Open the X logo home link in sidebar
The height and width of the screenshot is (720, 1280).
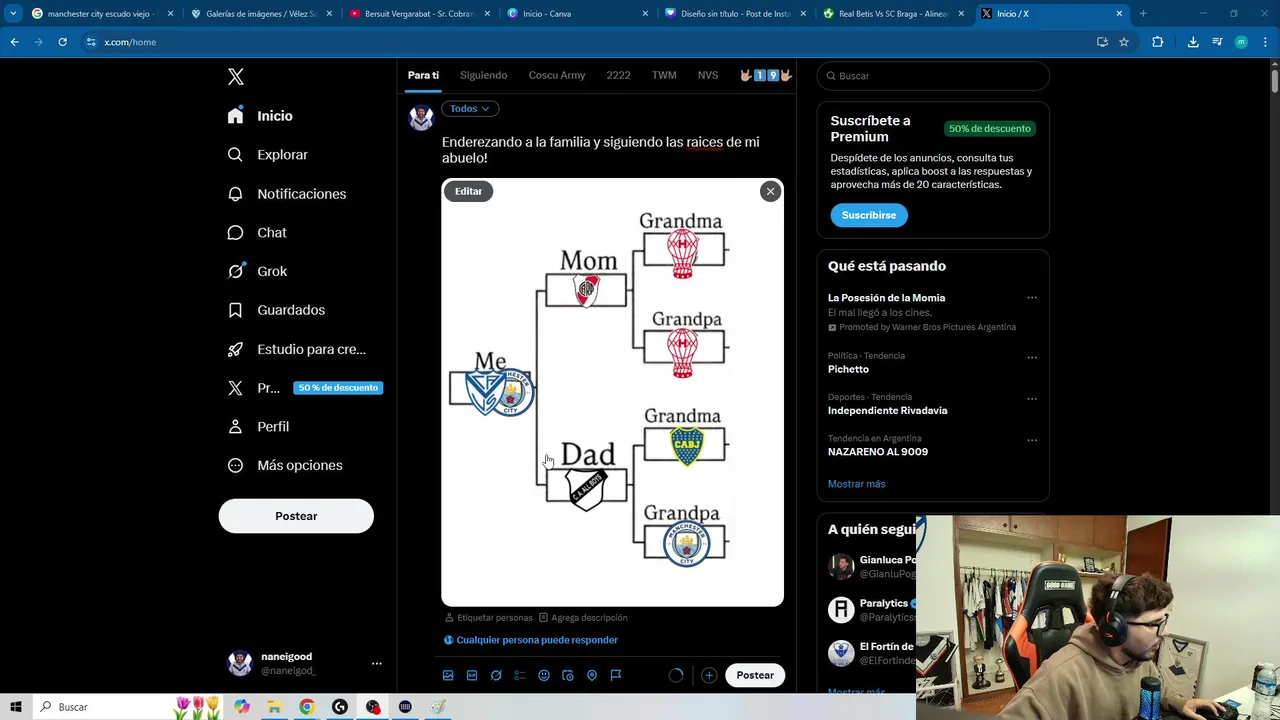pyautogui.click(x=236, y=77)
